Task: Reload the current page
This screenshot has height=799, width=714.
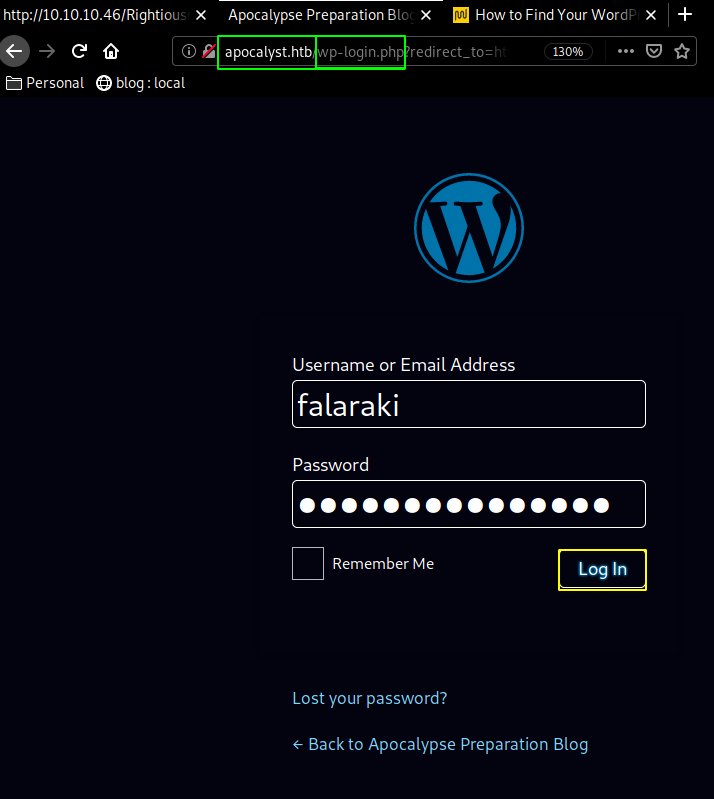Action: tap(79, 51)
